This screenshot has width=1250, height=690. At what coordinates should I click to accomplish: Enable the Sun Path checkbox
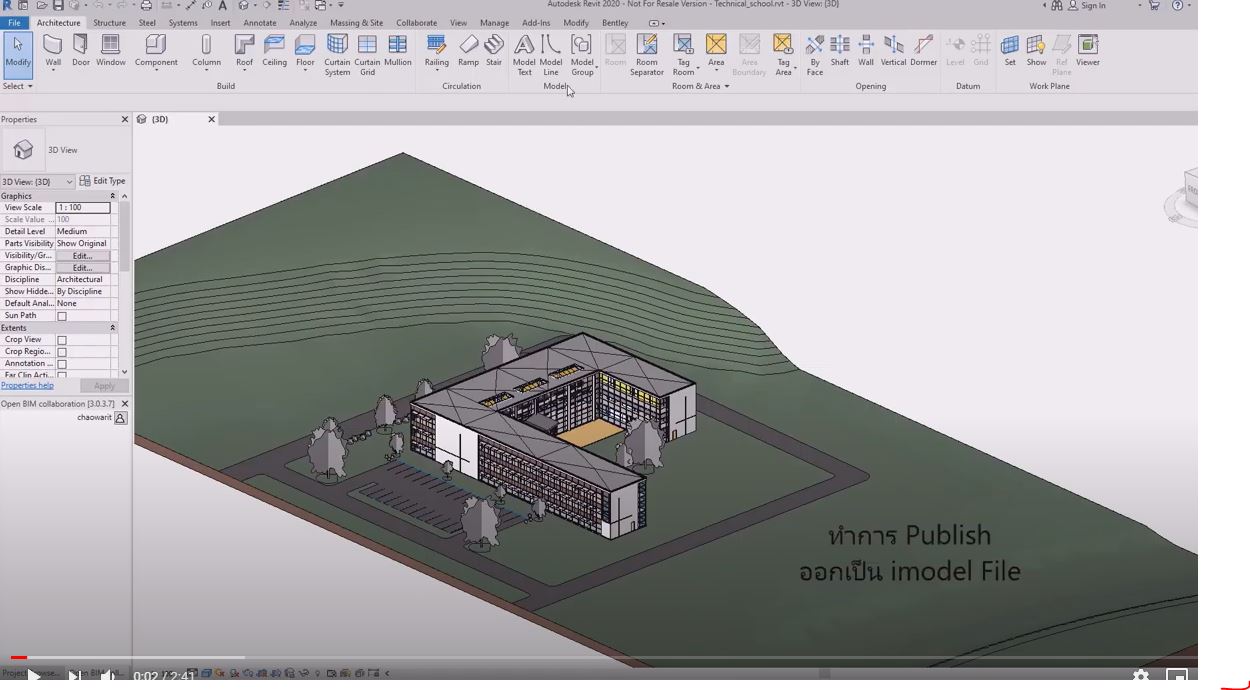point(59,315)
